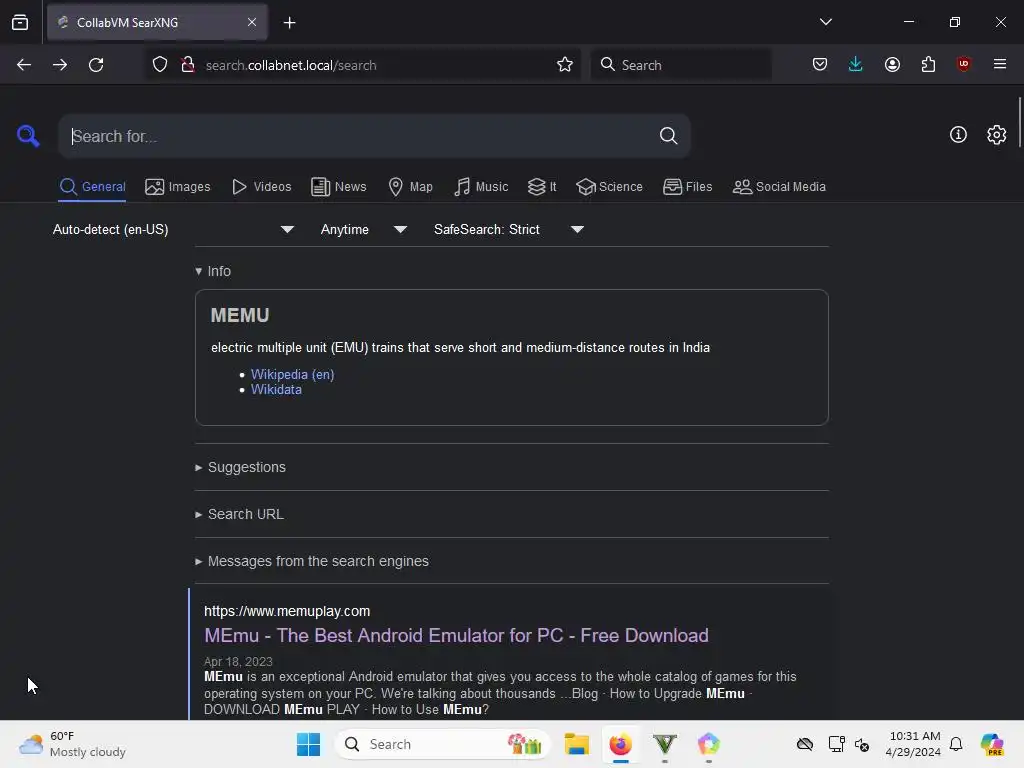Open weather widget showing 60°F
1024x768 pixels.
pyautogui.click(x=72, y=744)
